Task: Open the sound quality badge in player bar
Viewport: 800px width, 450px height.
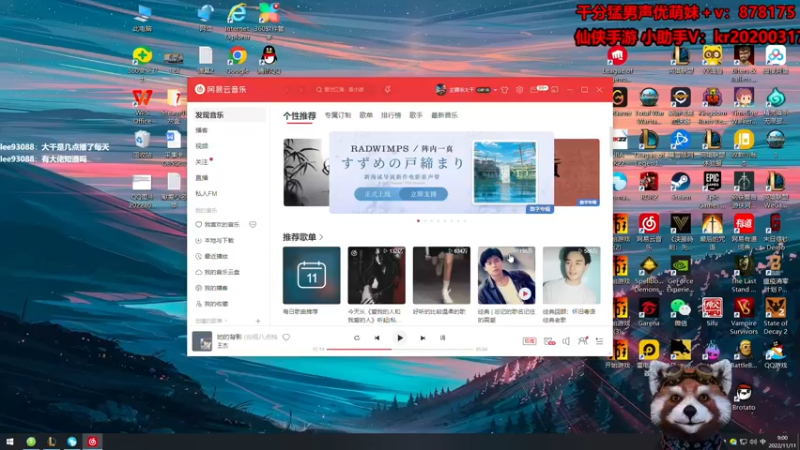Action: (x=529, y=341)
